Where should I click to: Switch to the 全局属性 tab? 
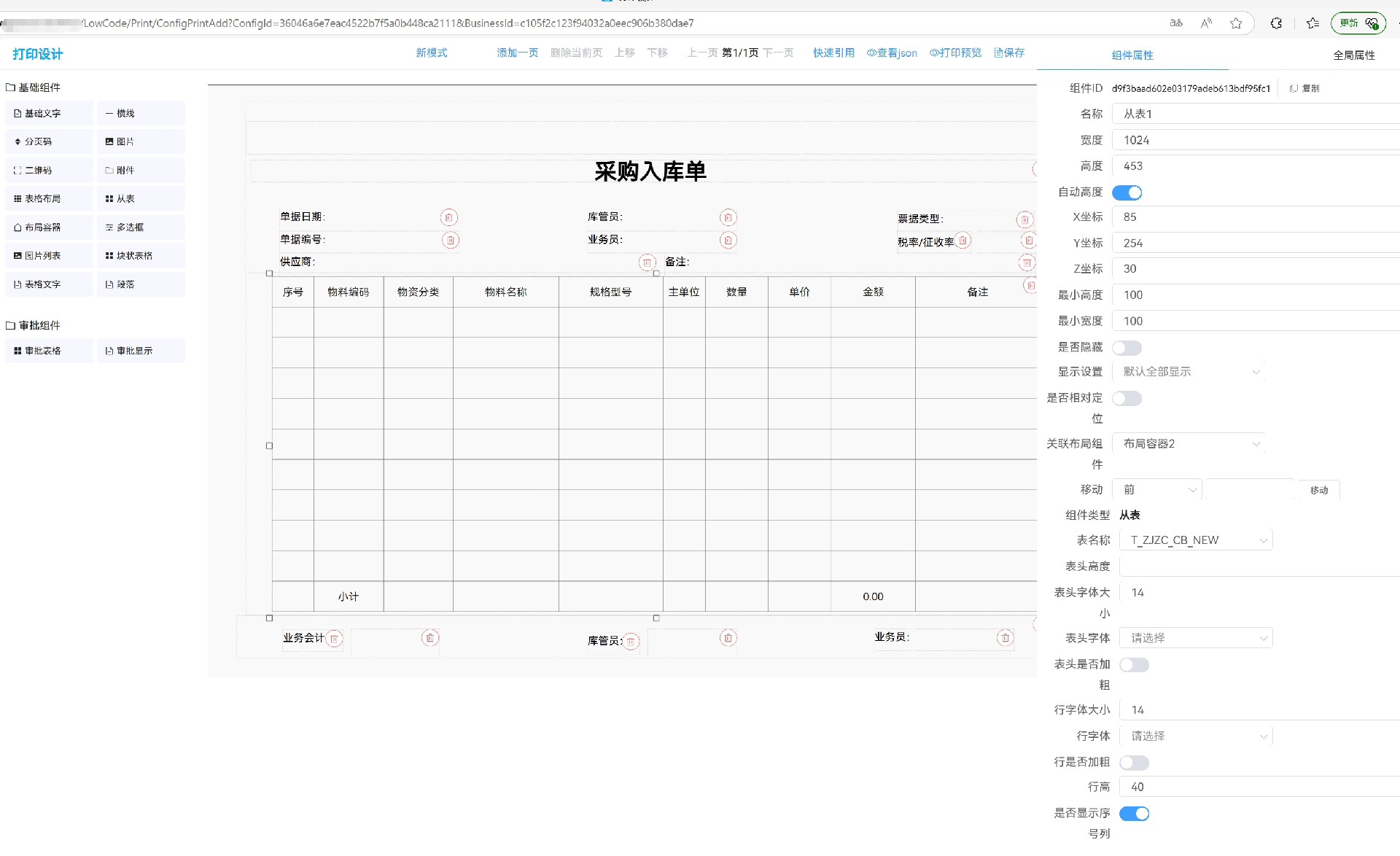[x=1353, y=55]
